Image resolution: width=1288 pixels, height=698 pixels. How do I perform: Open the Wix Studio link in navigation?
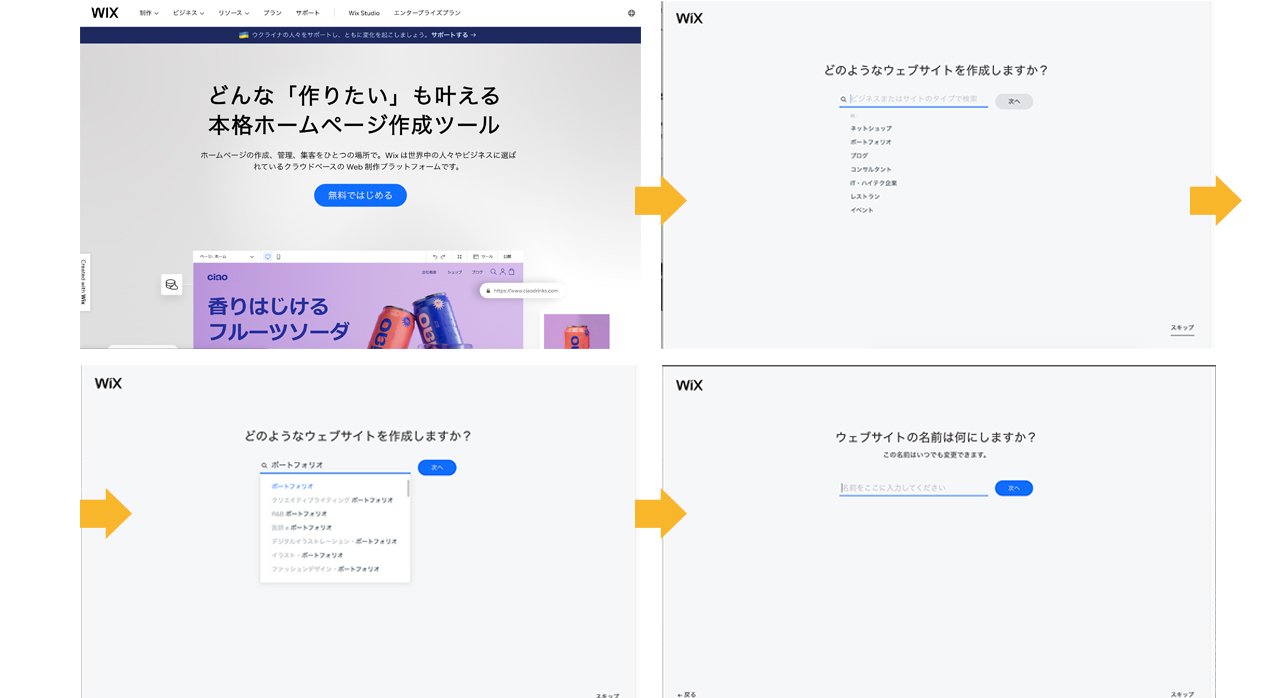(365, 13)
